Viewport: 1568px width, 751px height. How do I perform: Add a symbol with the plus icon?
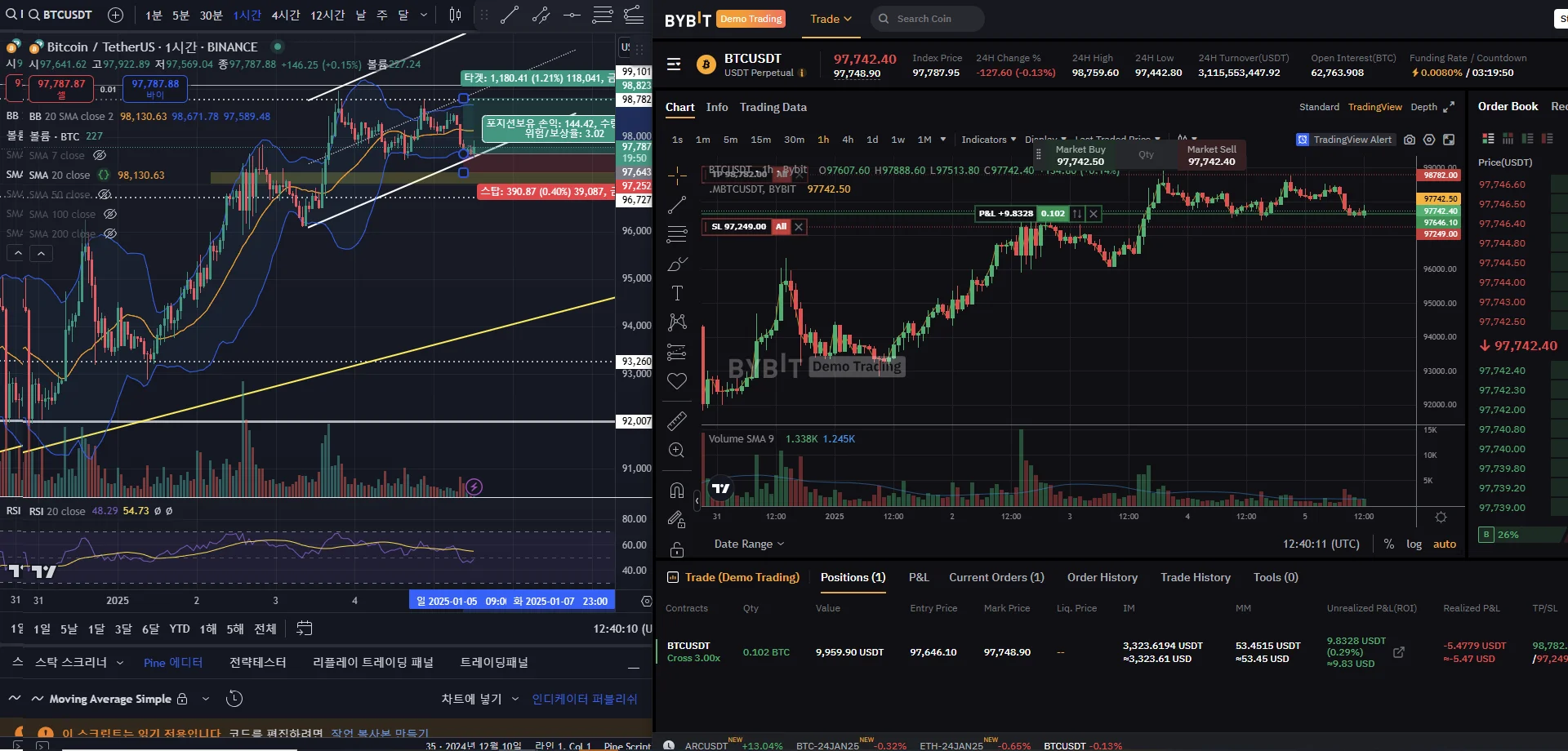(116, 15)
